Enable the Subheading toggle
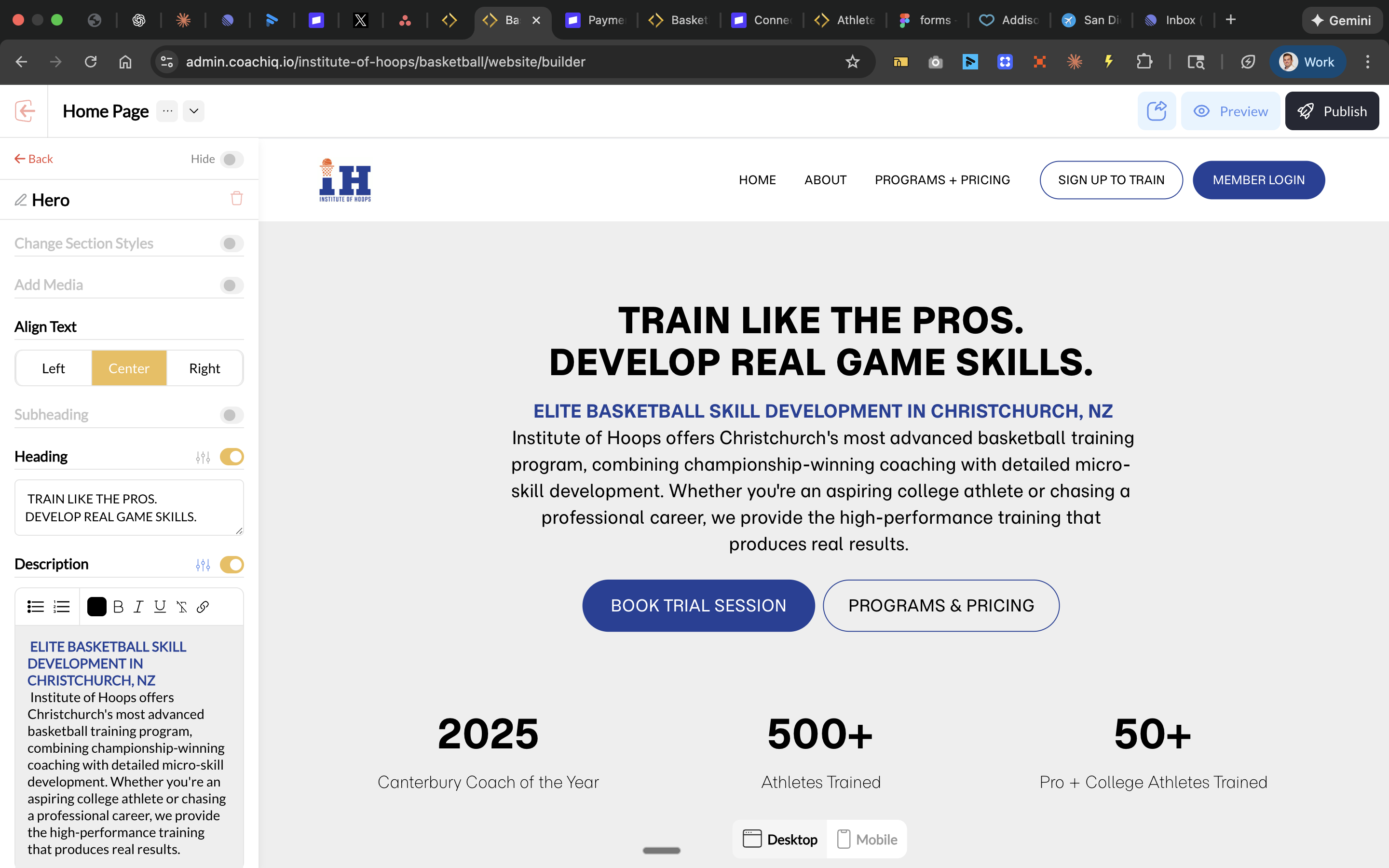 point(231,415)
